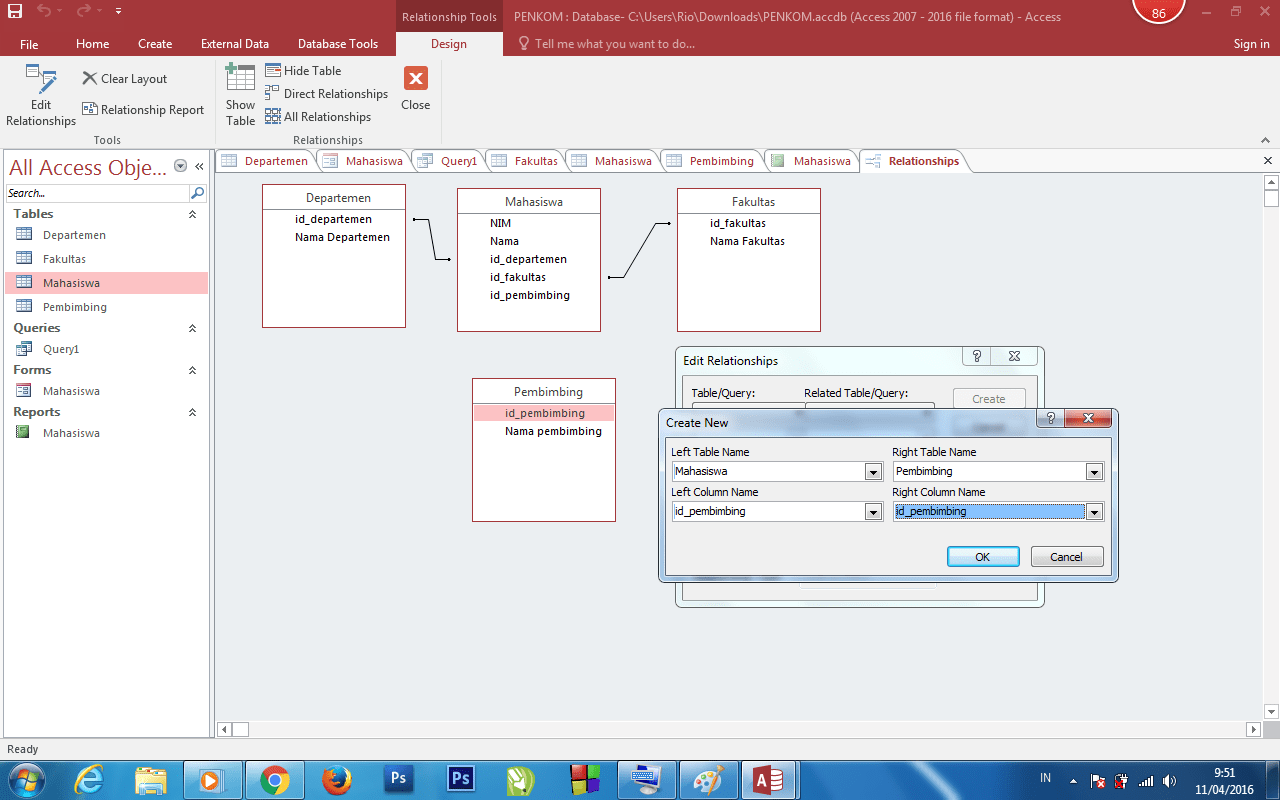Screen dimensions: 1280x800
Task: Open Paint from the taskbar
Action: tap(707, 780)
